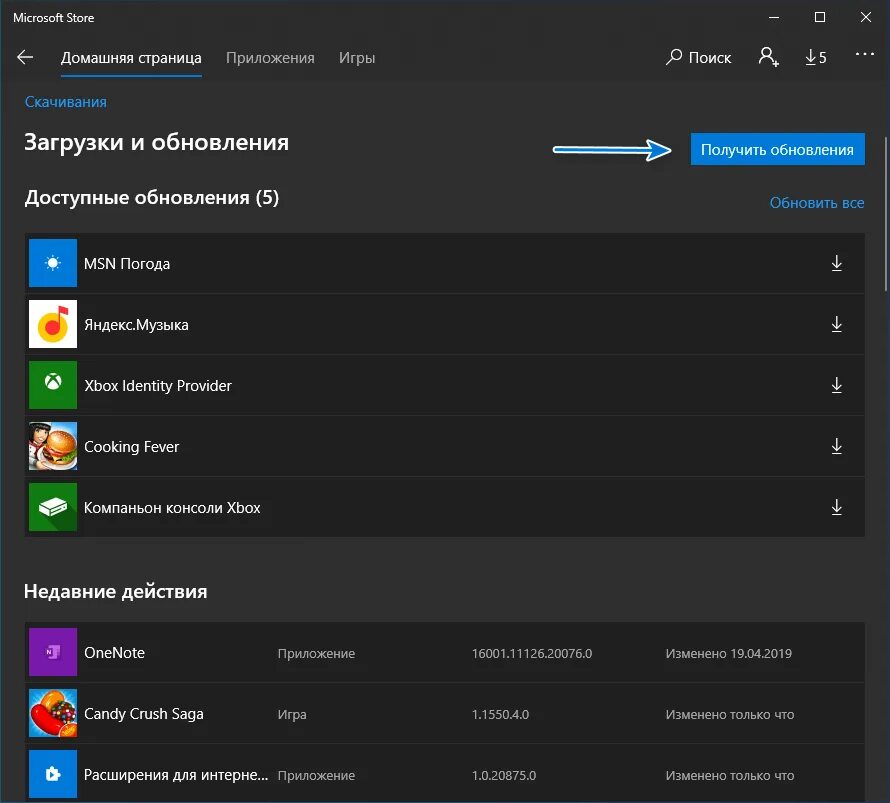Click the vertical scrollbar thumb
Image resolution: width=890 pixels, height=803 pixels.
885,215
